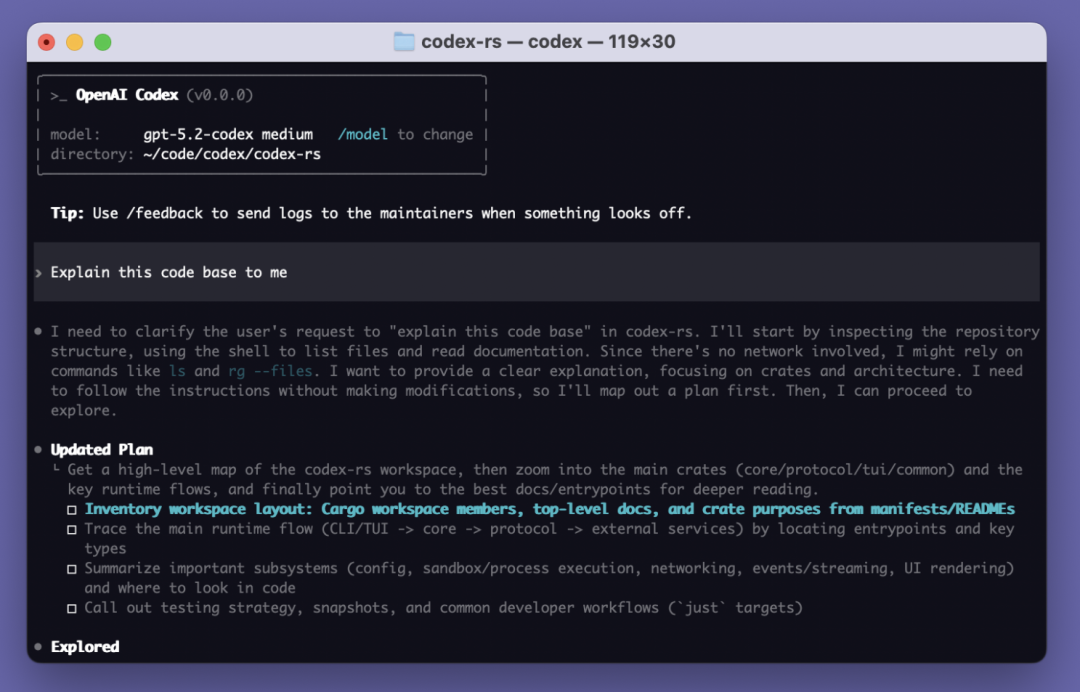Click the red close window button
The height and width of the screenshot is (692, 1080).
[x=46, y=43]
